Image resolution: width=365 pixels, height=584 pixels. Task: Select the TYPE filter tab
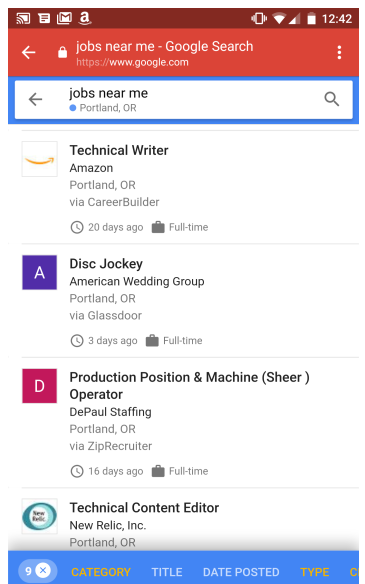coord(315,572)
